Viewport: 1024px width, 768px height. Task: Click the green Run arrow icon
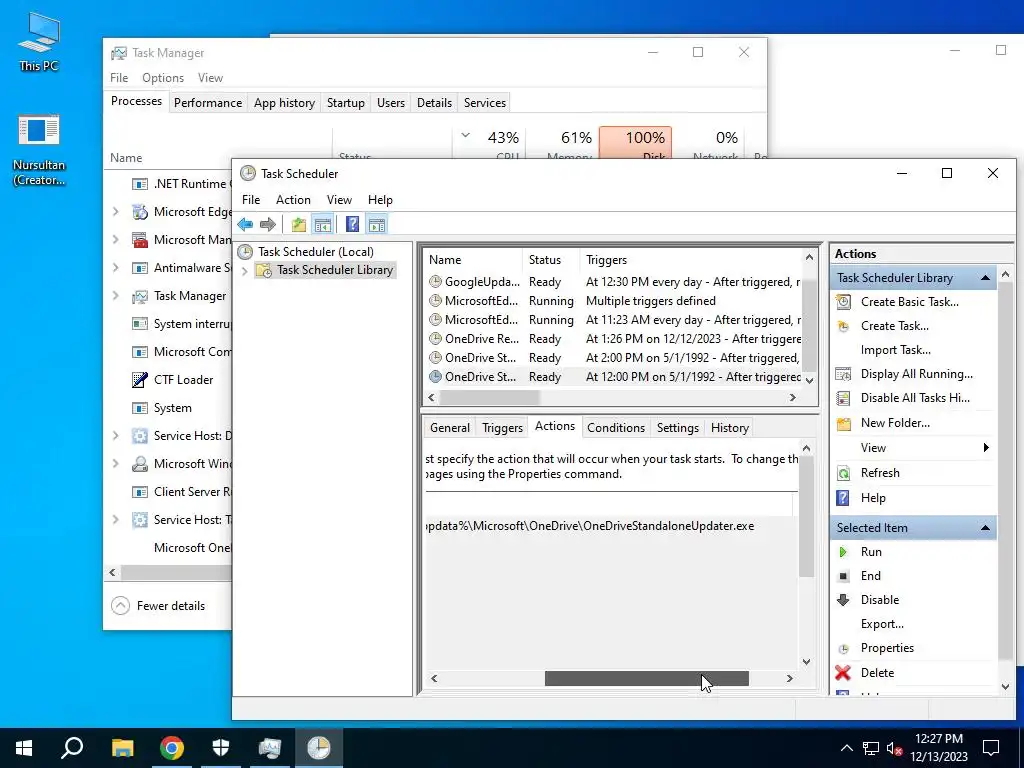pos(843,552)
